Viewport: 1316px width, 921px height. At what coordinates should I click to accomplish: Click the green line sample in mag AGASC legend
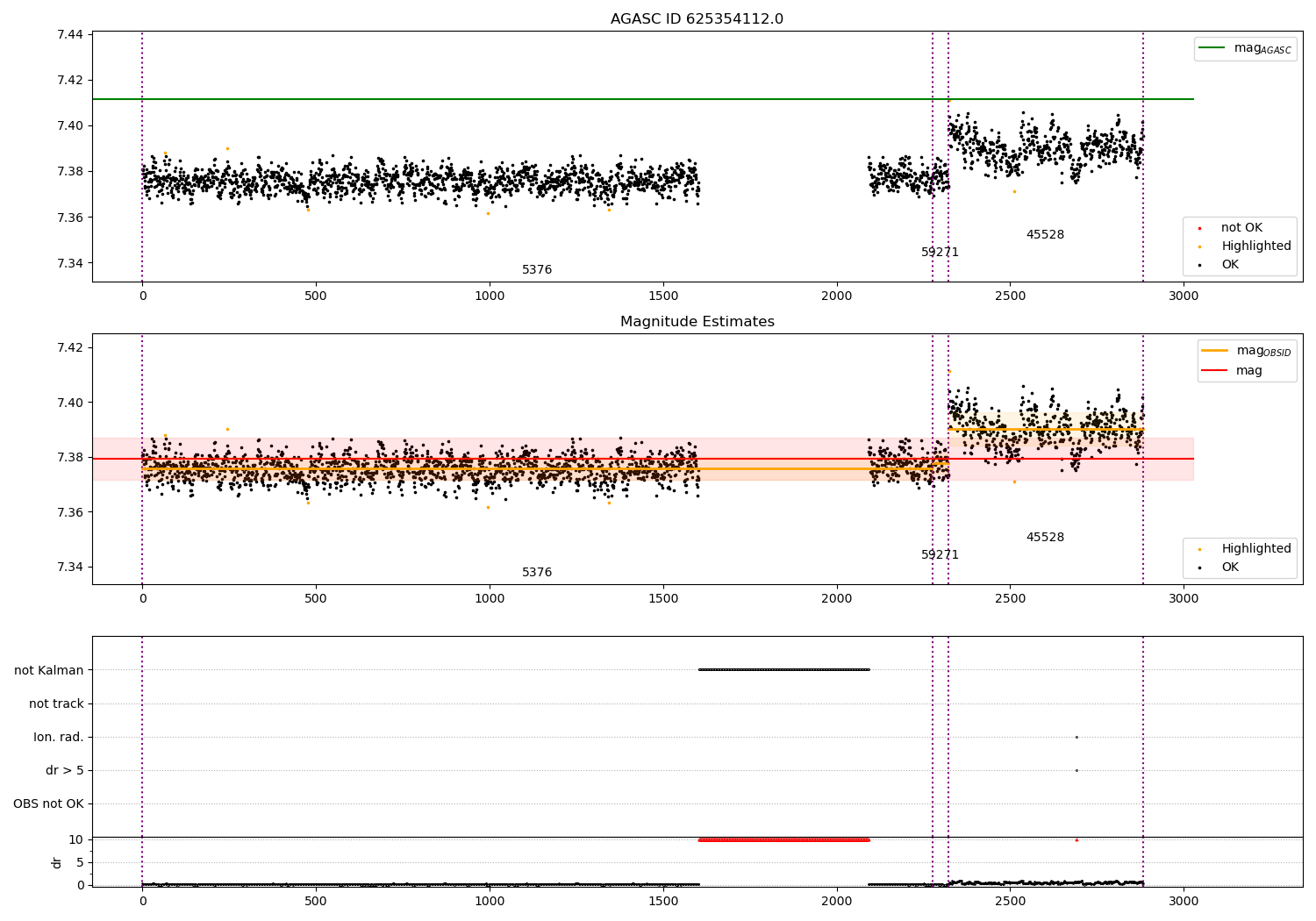pos(1212,48)
